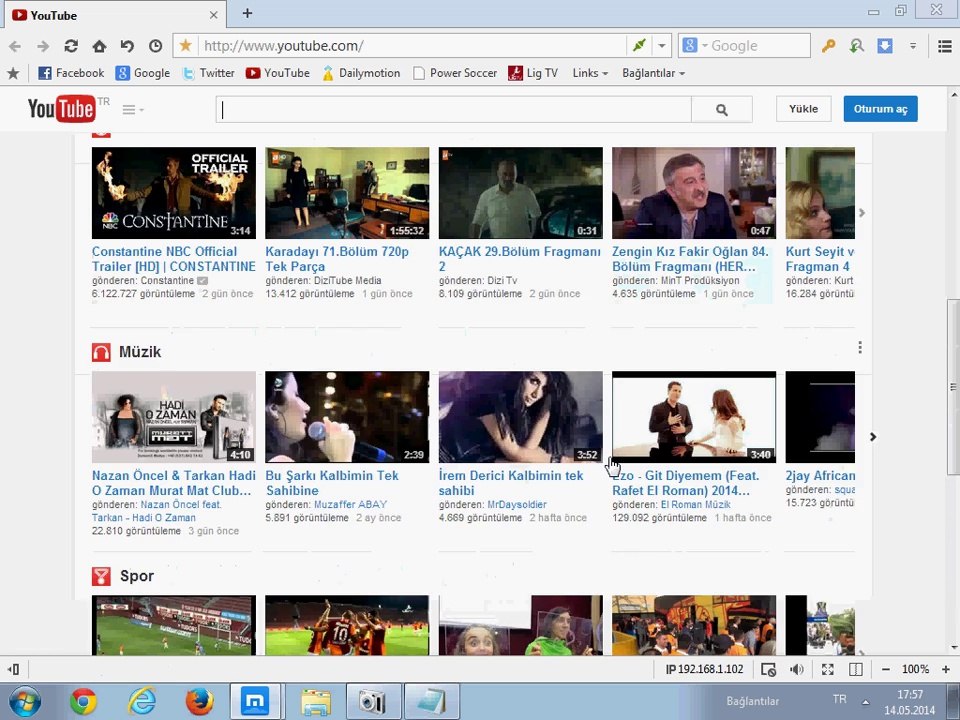The height and width of the screenshot is (720, 960).
Task: Open Karadayı 71.Bölüm video title
Action: [337, 259]
